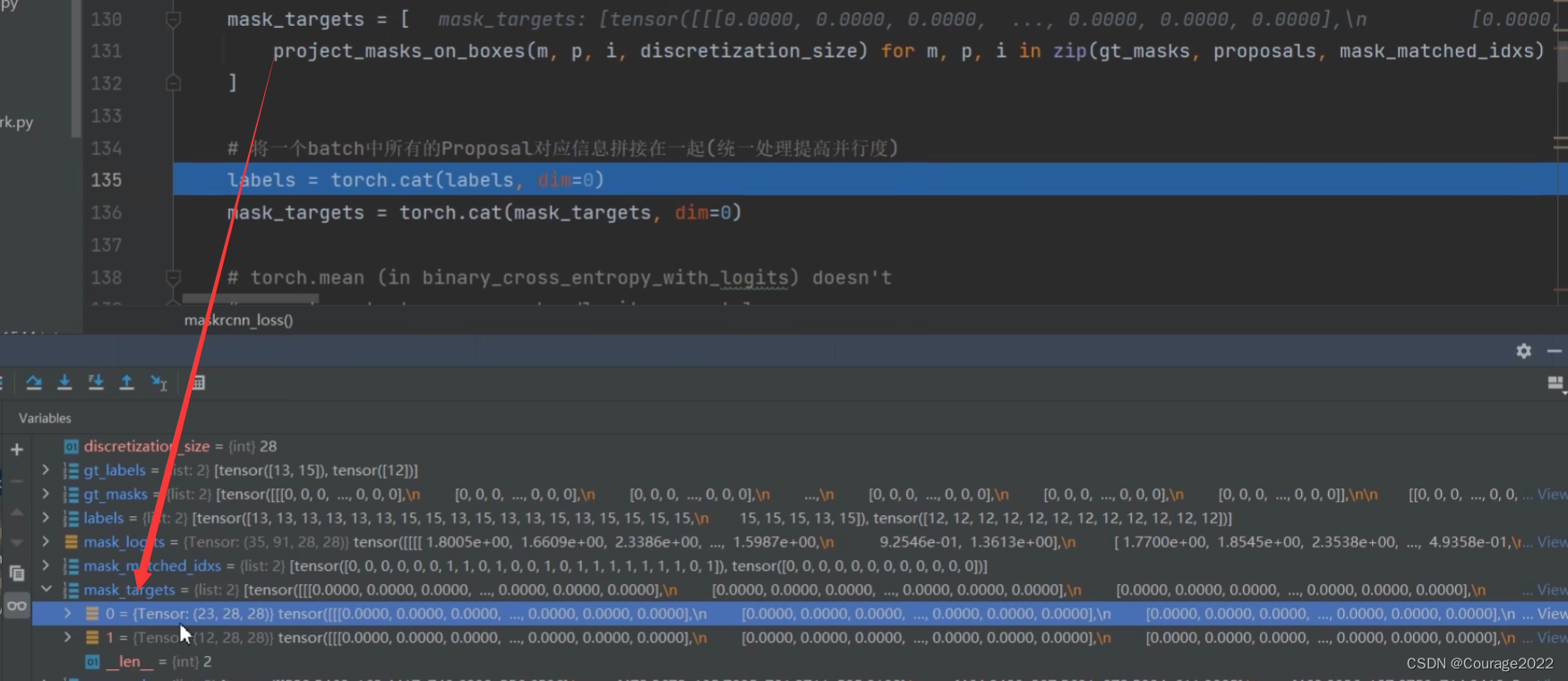This screenshot has height=681, width=1568.
Task: Toggle fold marker at line 132
Action: pos(173,83)
